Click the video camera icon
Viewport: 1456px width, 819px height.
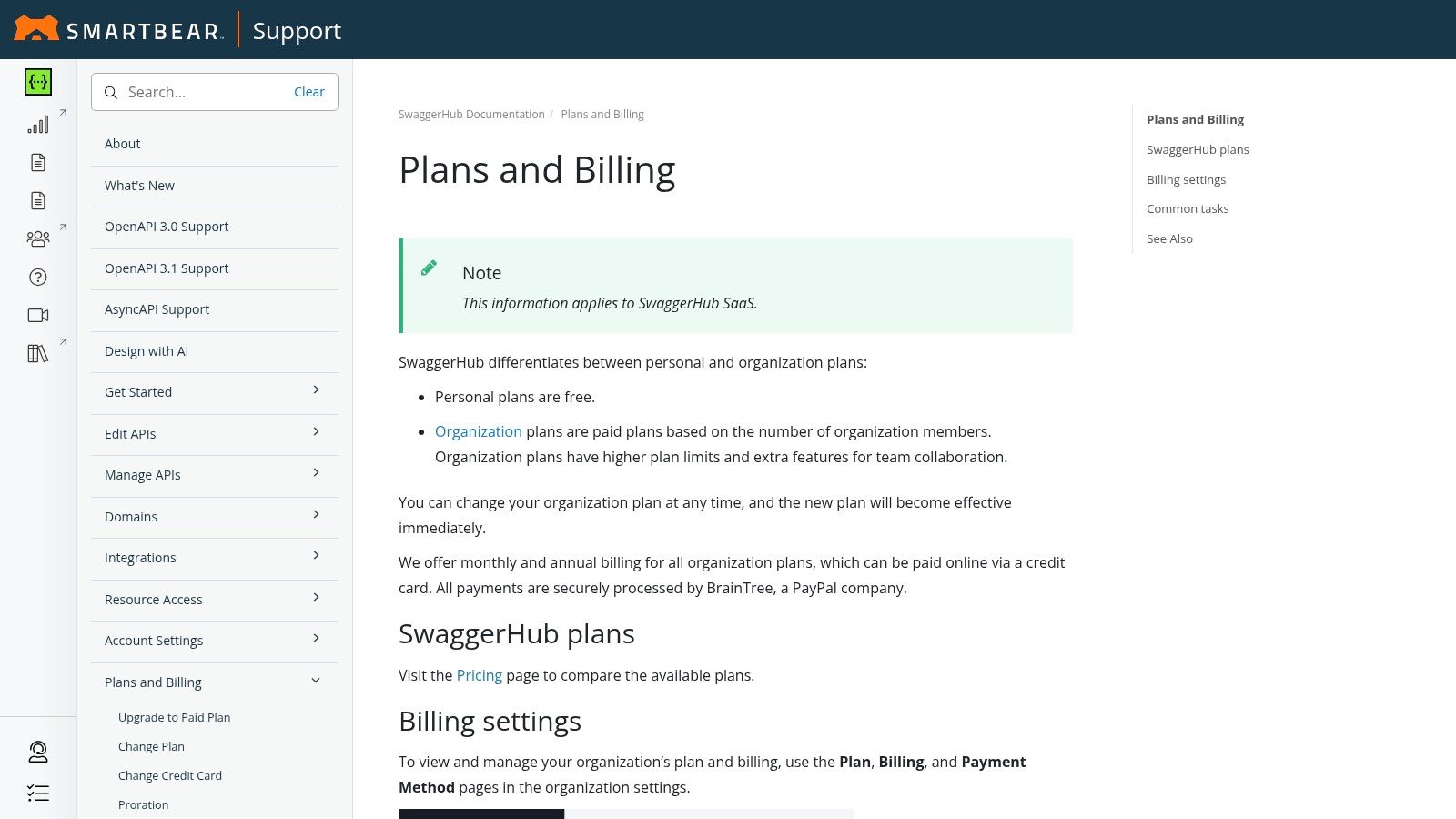pos(38,316)
